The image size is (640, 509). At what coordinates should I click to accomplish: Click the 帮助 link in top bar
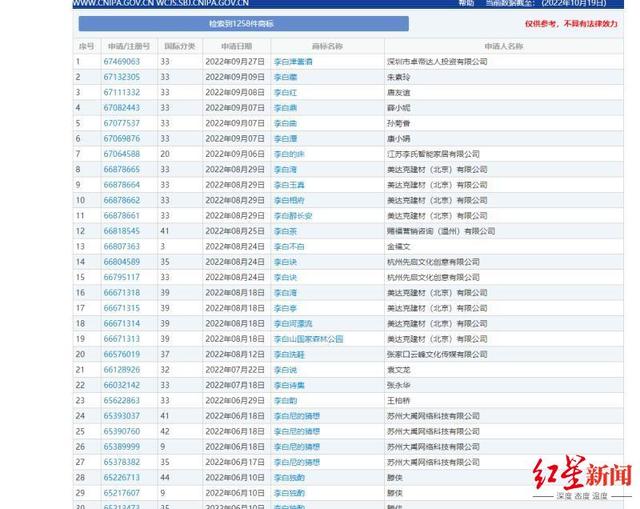tap(466, 3)
